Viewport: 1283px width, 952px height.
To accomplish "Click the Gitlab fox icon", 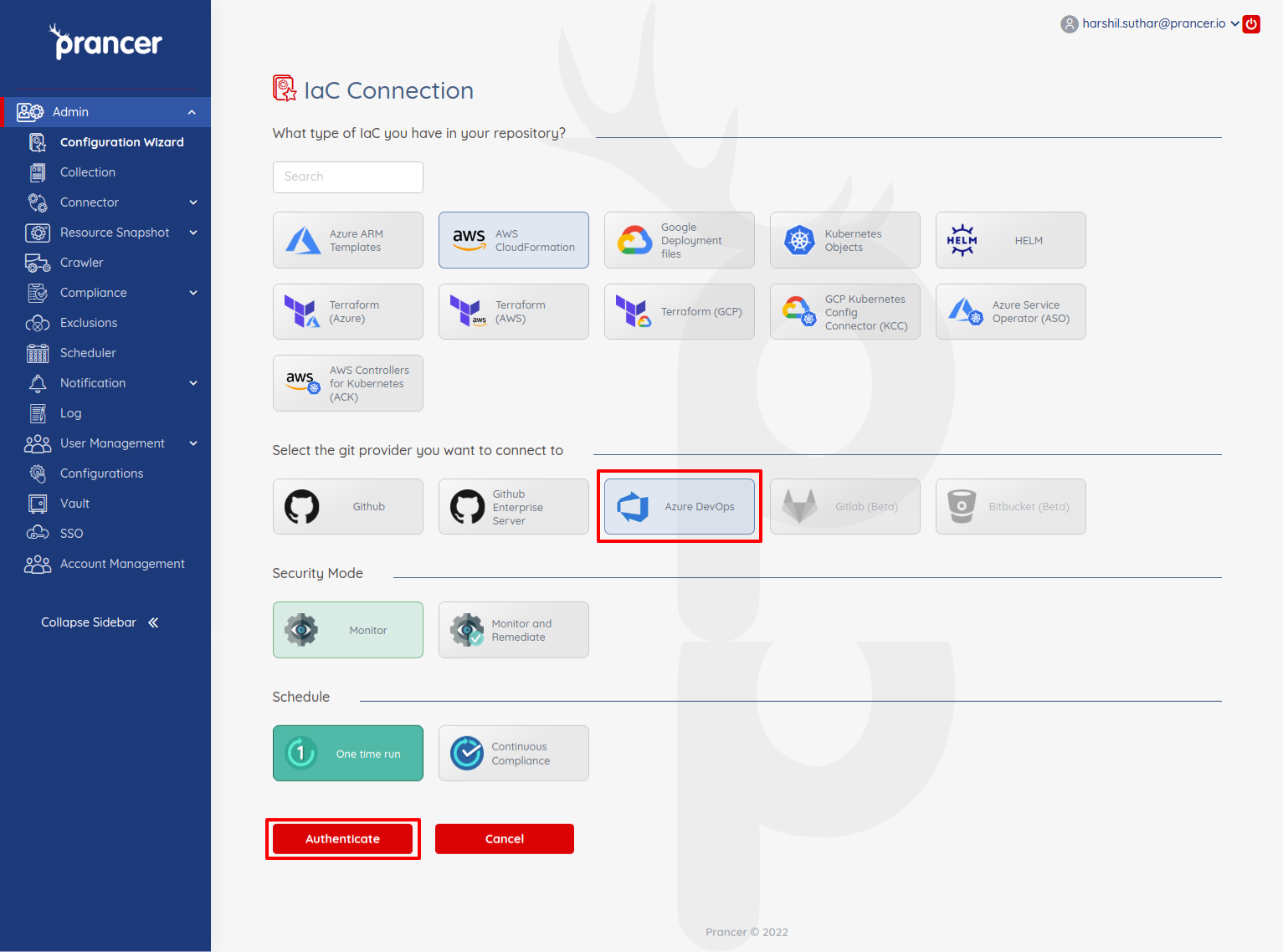I will [799, 507].
